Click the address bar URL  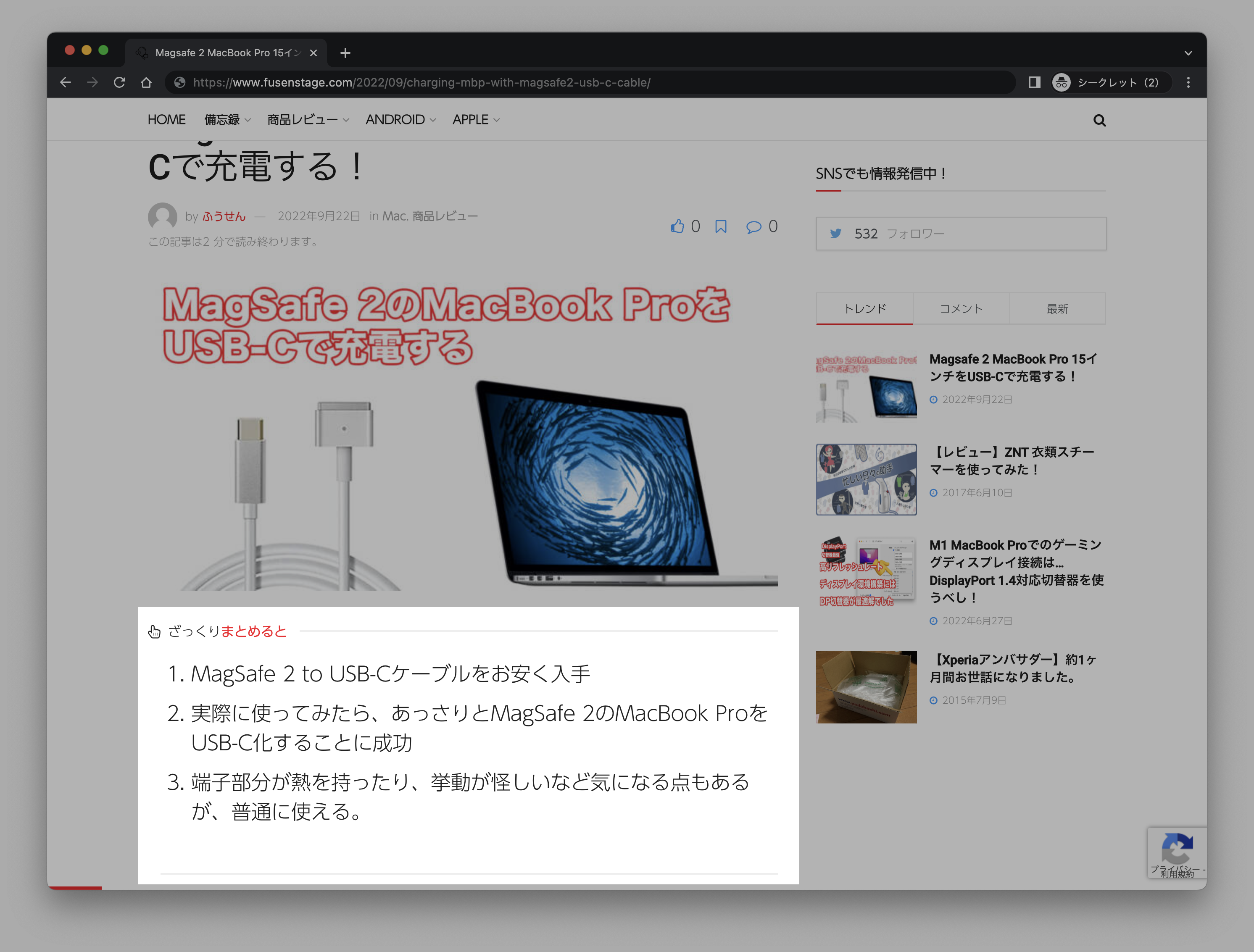tap(422, 83)
